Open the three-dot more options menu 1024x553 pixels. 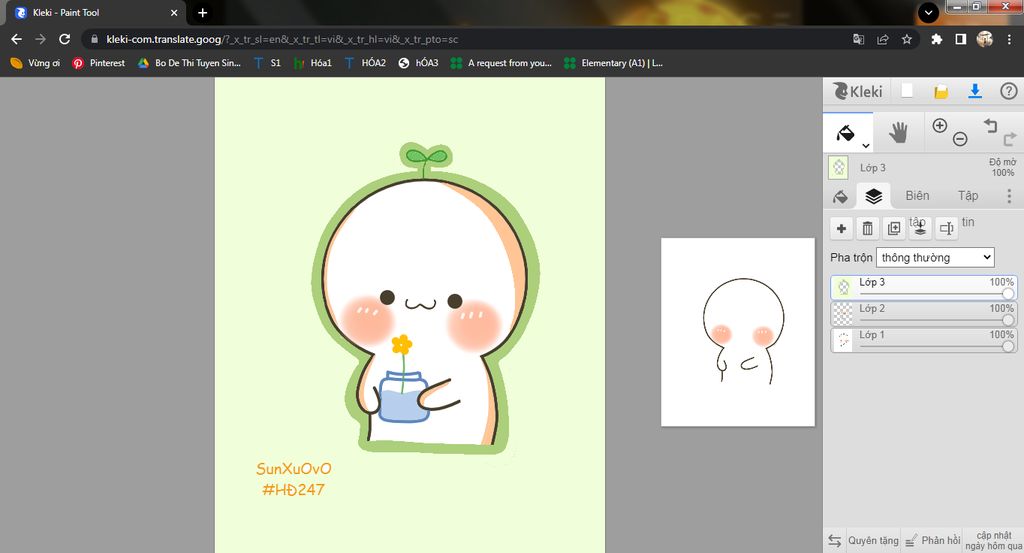(1009, 196)
